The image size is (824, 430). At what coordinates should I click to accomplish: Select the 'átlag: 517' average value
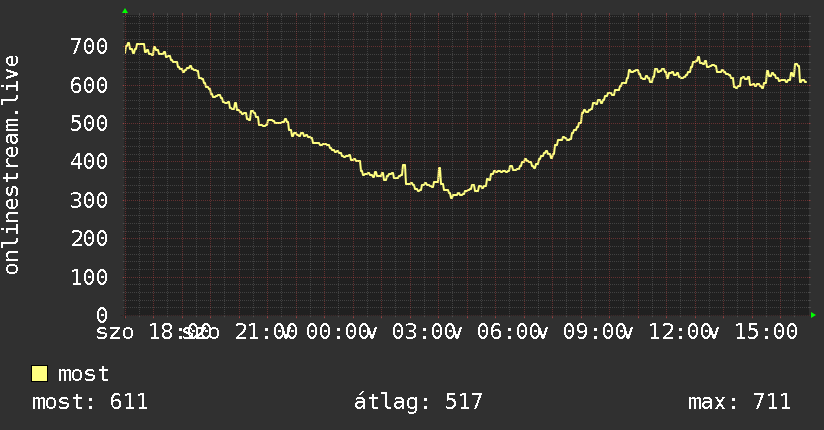point(418,402)
